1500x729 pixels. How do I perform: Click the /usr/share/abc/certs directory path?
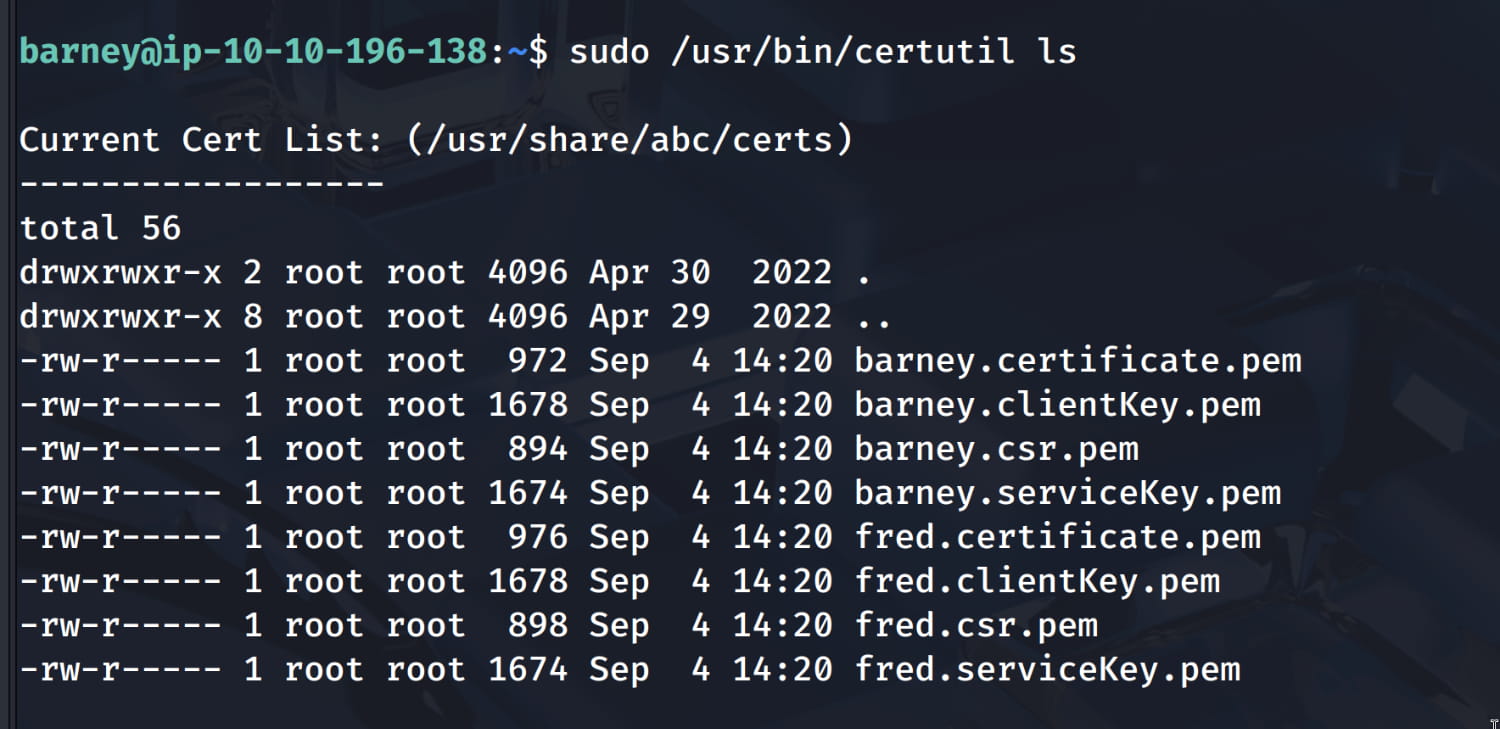630,140
